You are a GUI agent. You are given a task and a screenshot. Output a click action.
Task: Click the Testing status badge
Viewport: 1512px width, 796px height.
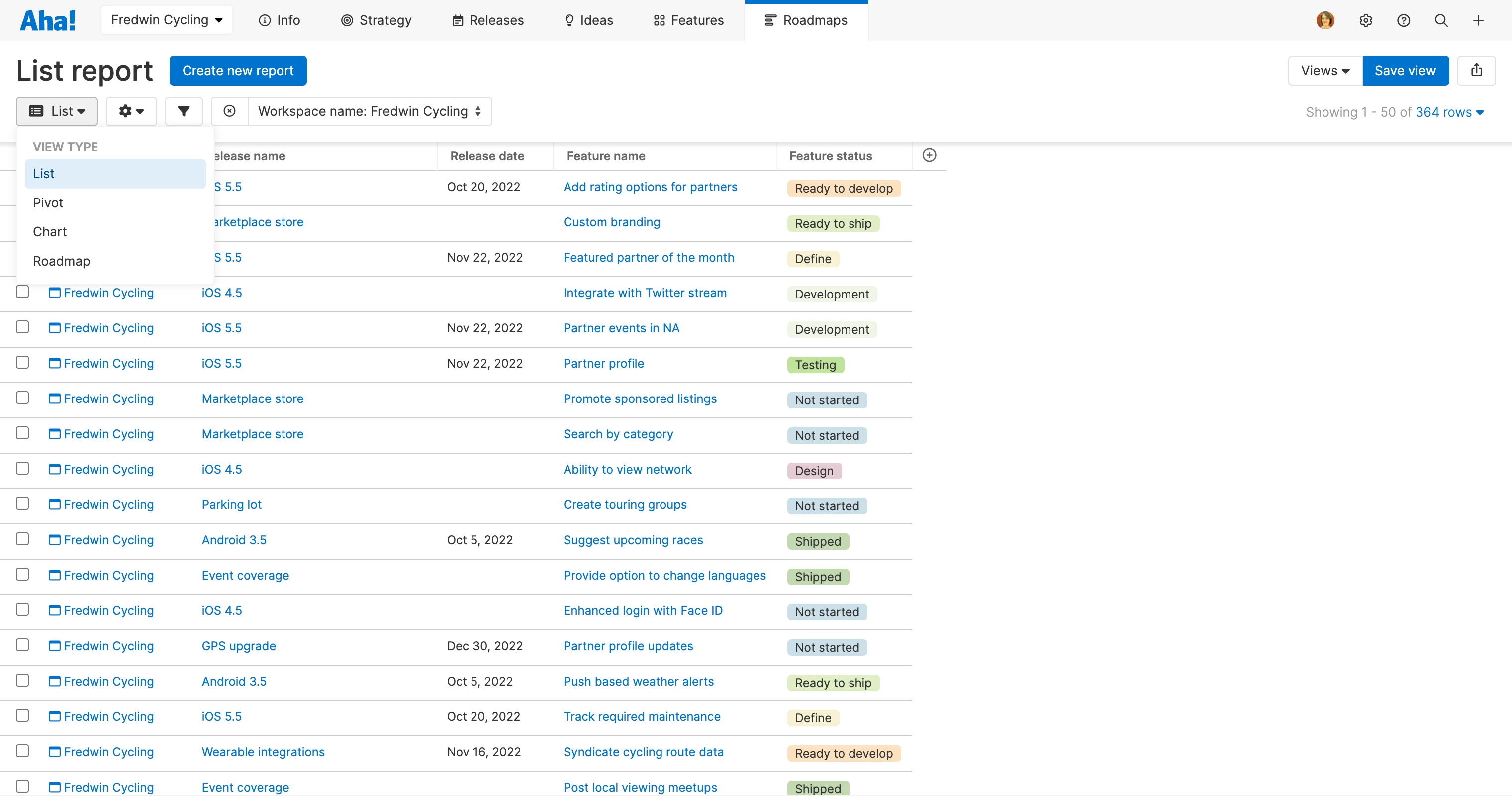pos(815,365)
